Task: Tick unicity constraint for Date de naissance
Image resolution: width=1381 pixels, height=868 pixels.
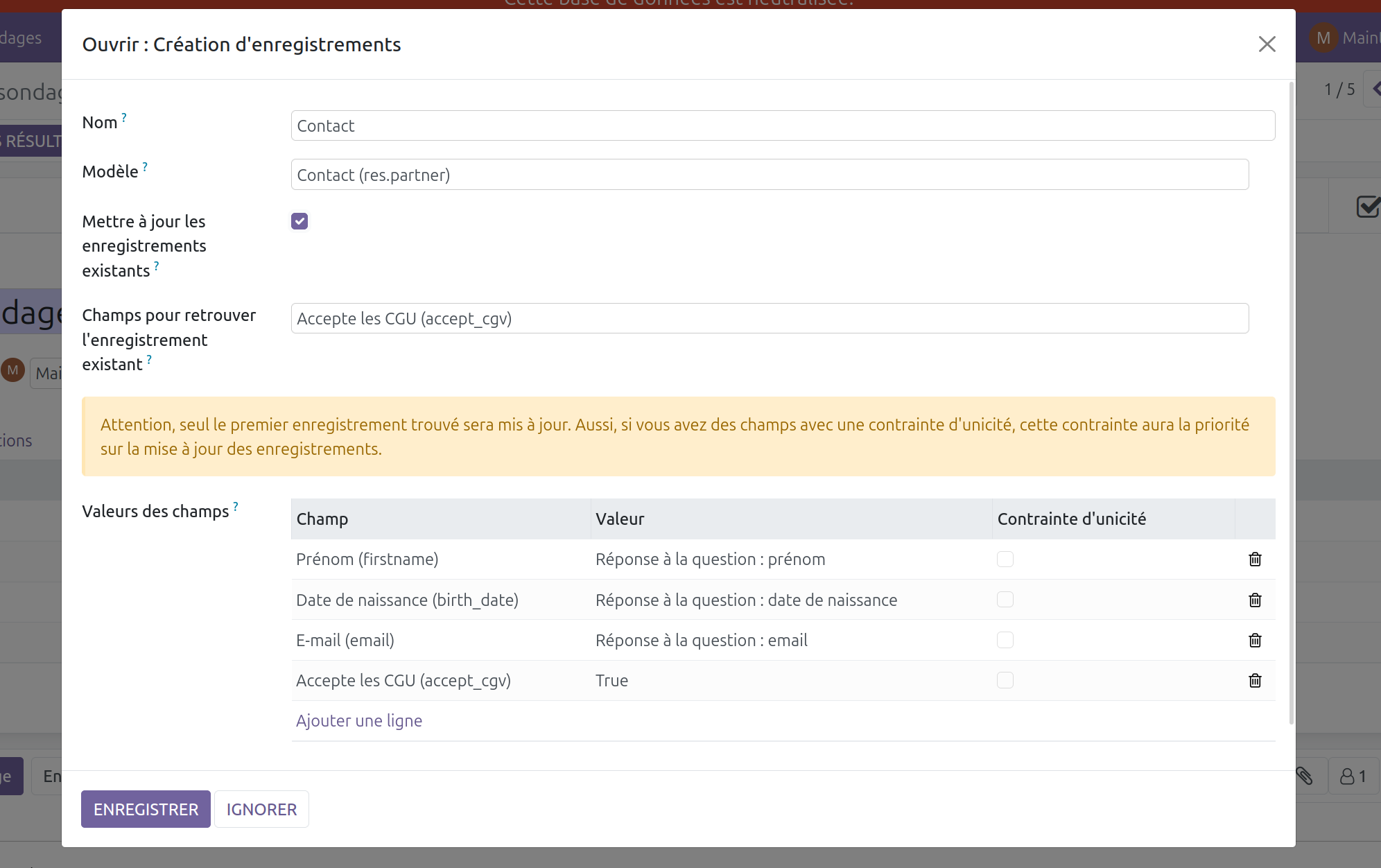Action: (1005, 600)
